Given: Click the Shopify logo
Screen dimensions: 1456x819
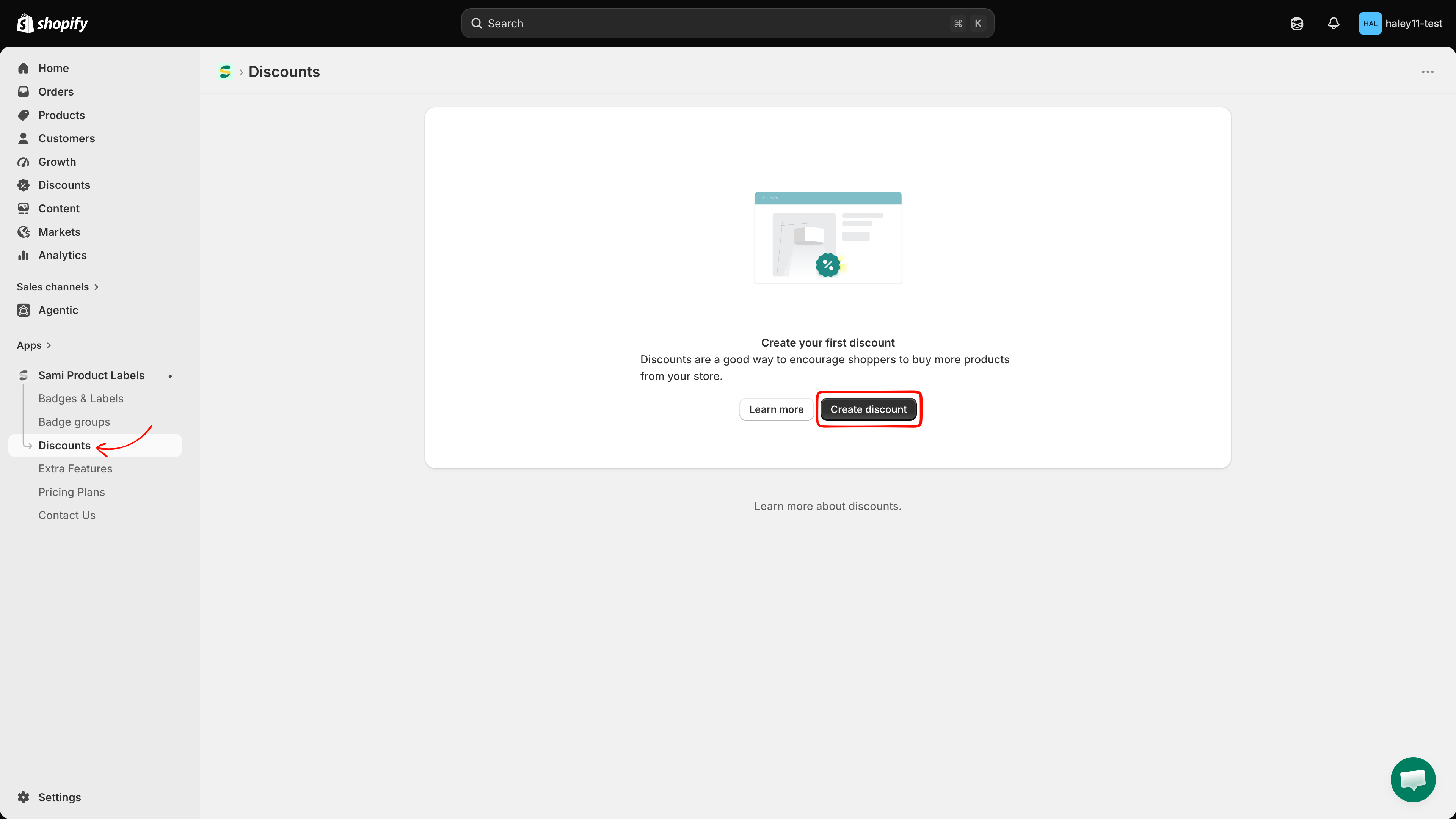Looking at the screenshot, I should [52, 23].
